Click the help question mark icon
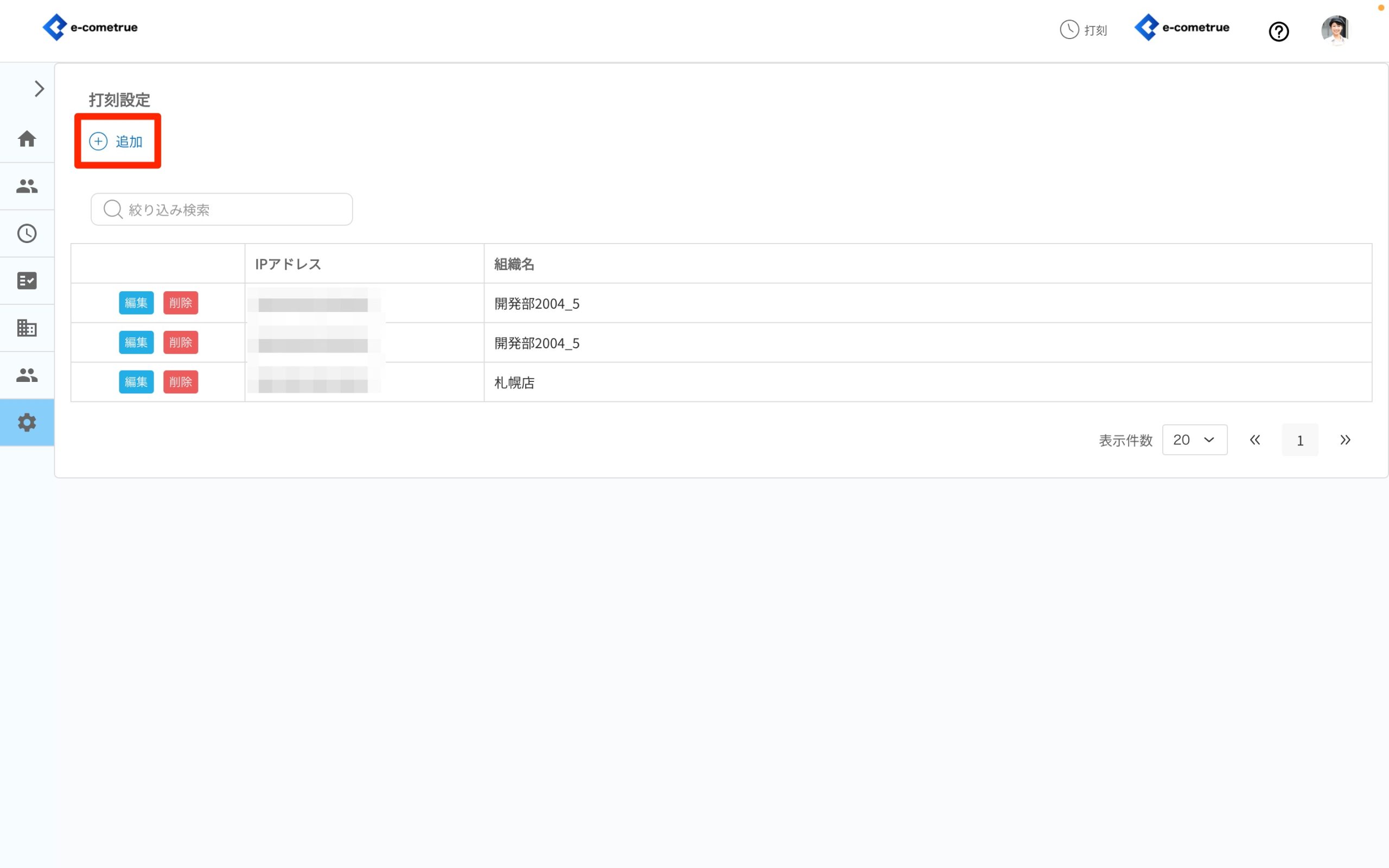1389x868 pixels. (x=1278, y=31)
